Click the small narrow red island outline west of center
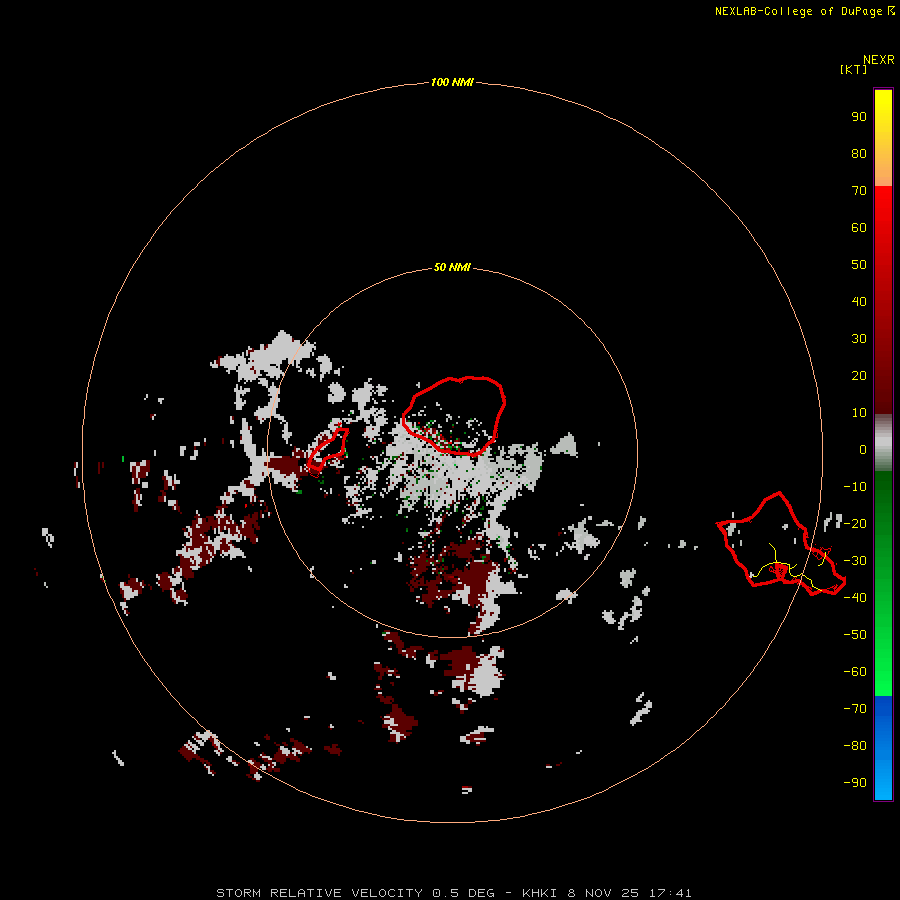 pos(328,449)
